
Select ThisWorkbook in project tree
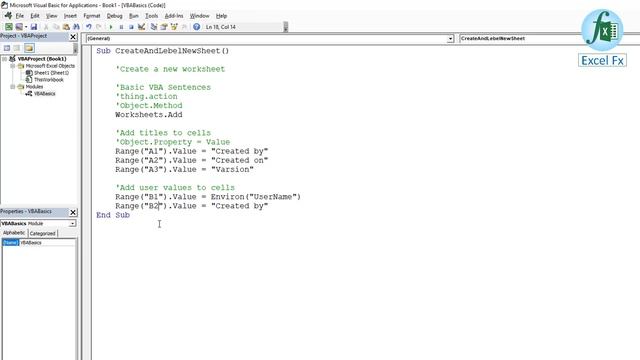pos(49,80)
